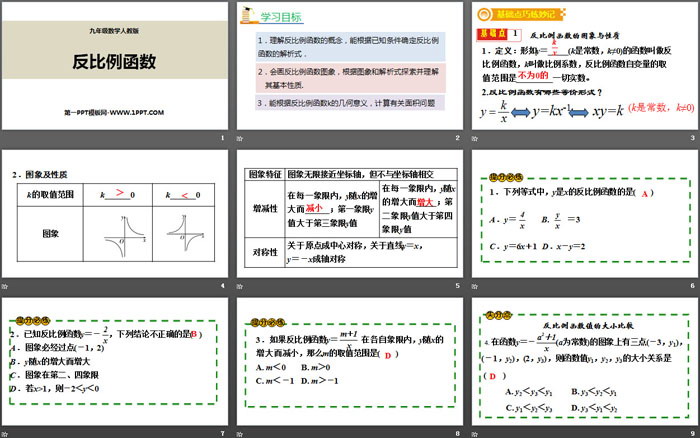Image resolution: width=700 pixels, height=438 pixels.
Task: Click slide number 4 label
Action: [x=223, y=286]
